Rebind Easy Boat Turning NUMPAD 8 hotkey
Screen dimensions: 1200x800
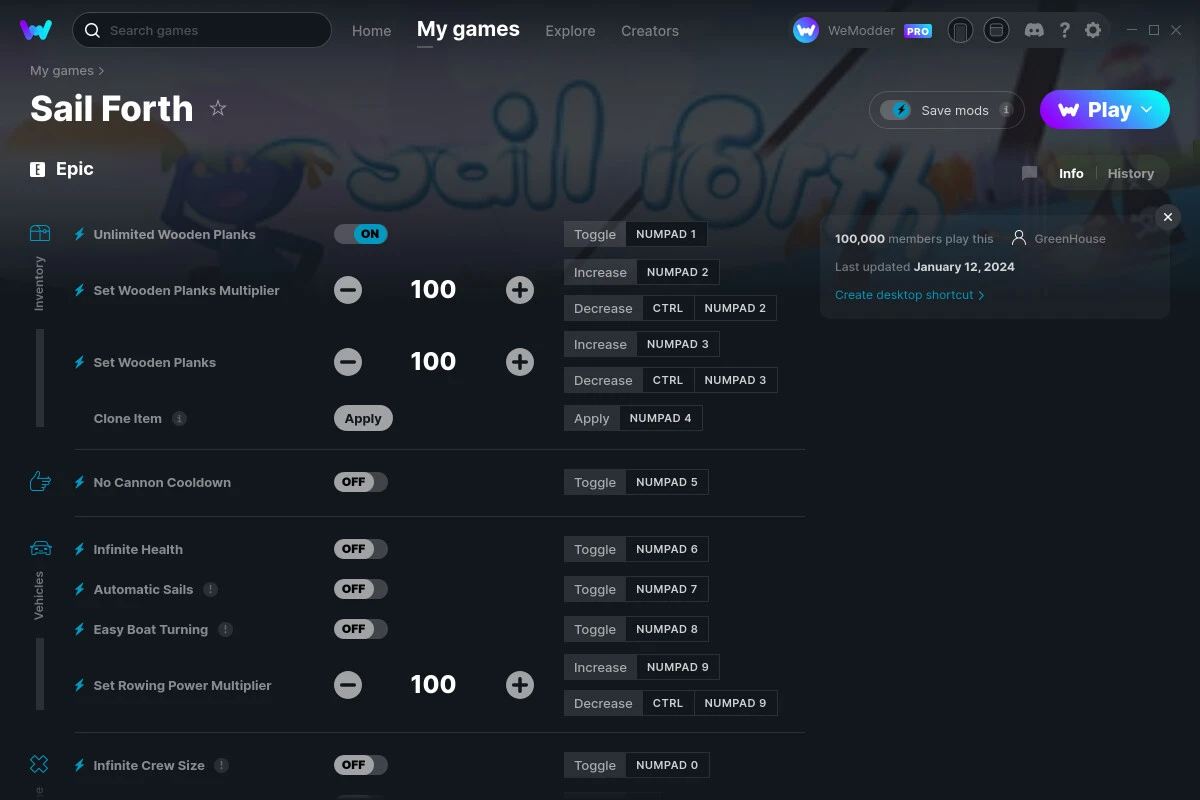click(x=667, y=629)
